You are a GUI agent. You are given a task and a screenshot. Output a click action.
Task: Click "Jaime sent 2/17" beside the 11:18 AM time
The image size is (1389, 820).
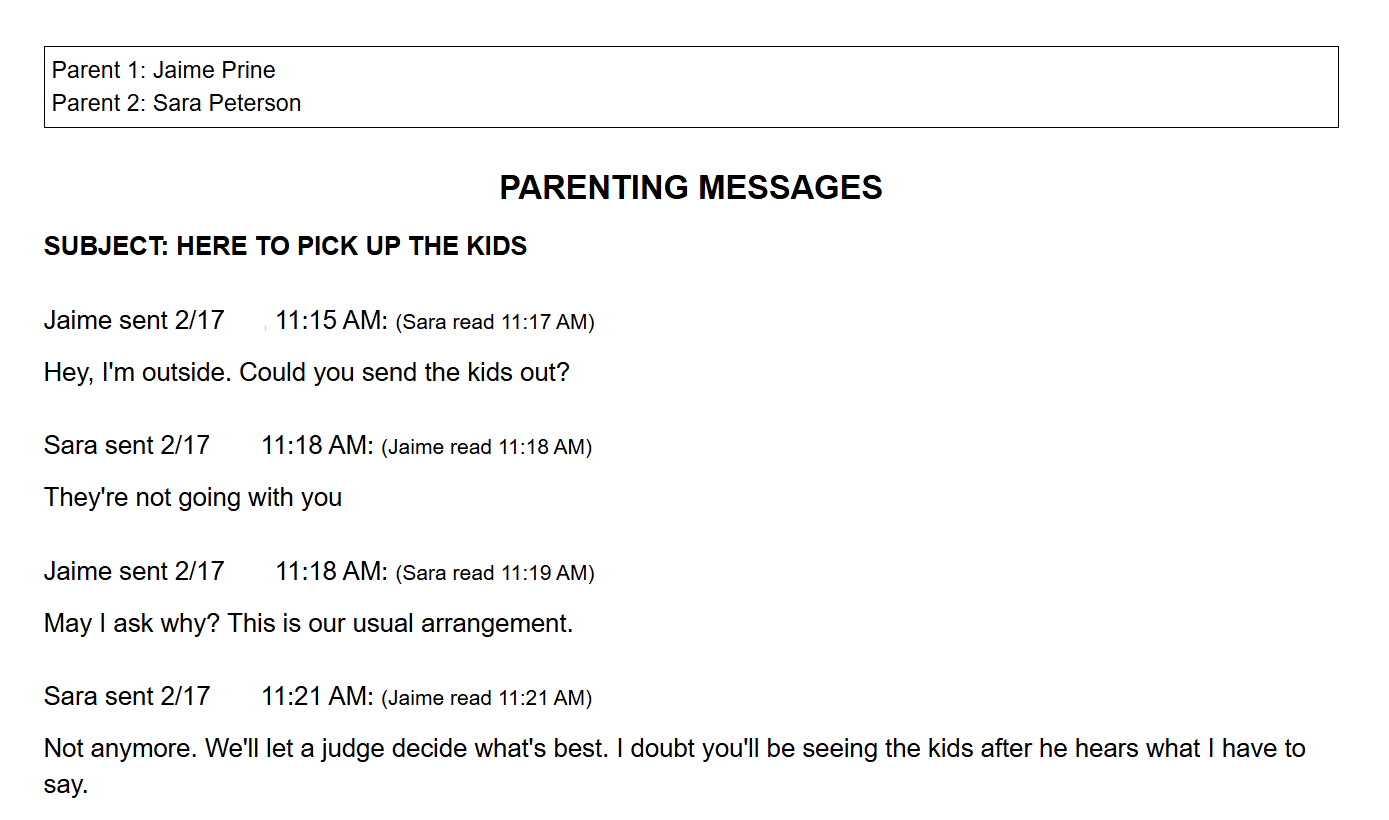pyautogui.click(x=134, y=572)
